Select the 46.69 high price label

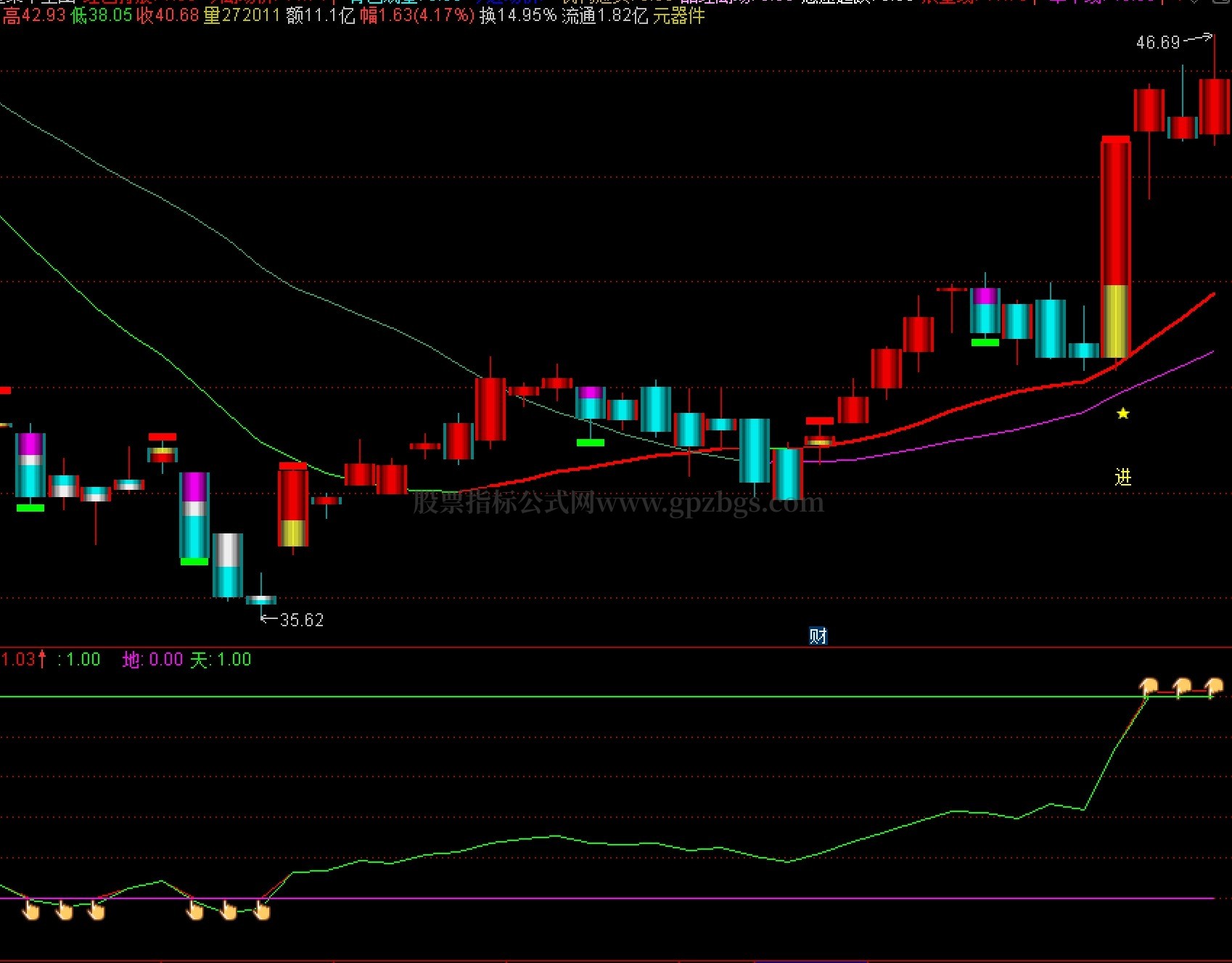(x=1158, y=42)
